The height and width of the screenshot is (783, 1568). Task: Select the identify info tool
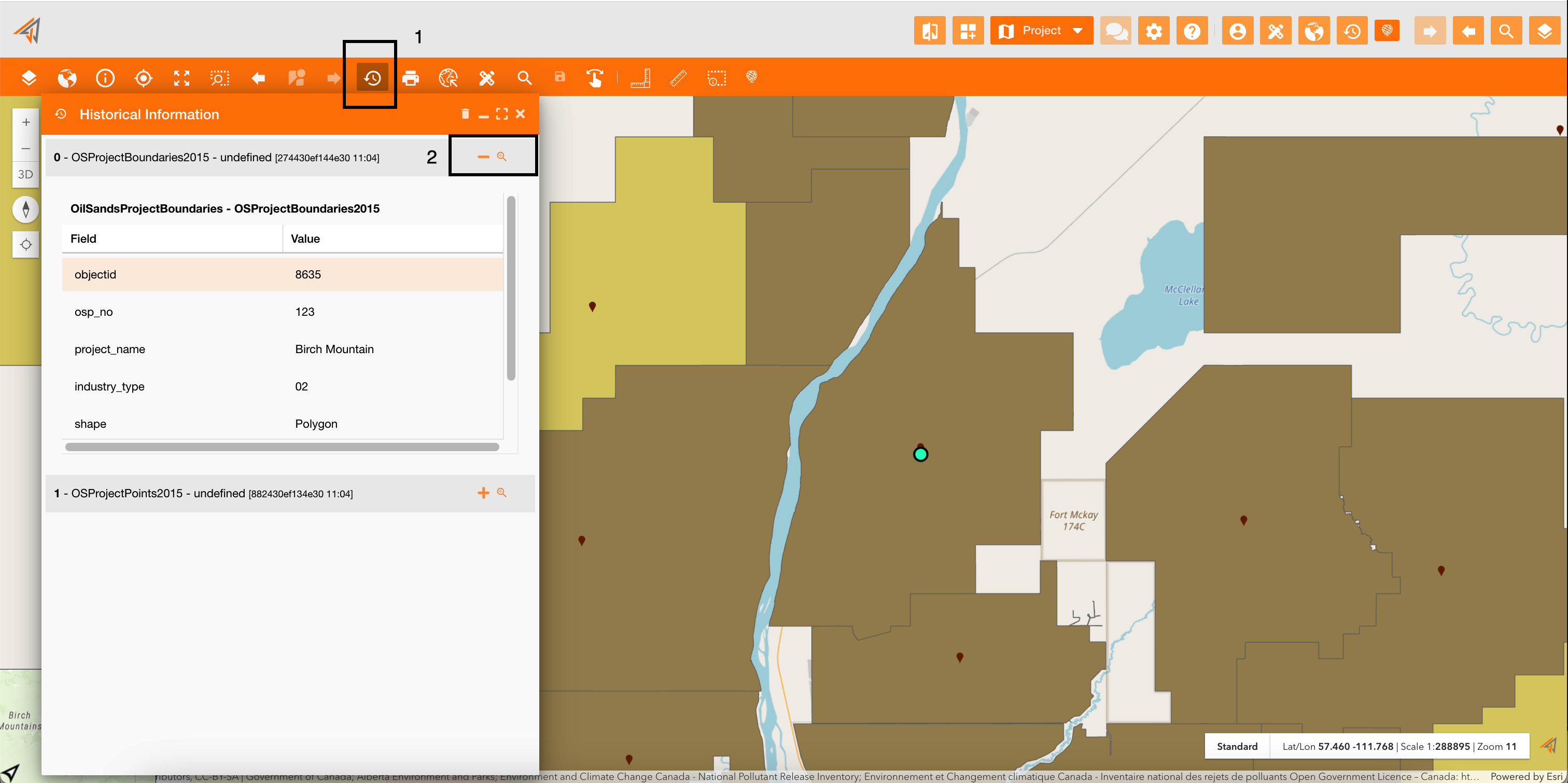click(x=105, y=78)
